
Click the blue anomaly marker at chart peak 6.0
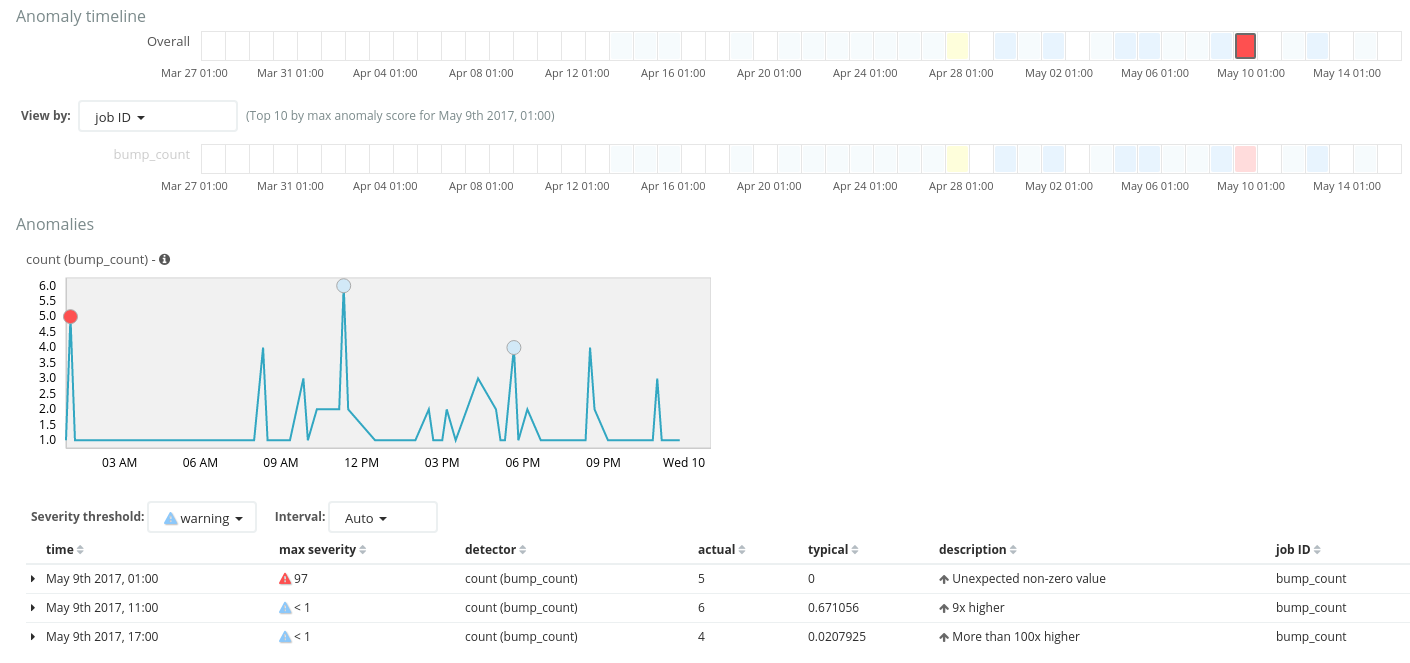tap(344, 286)
